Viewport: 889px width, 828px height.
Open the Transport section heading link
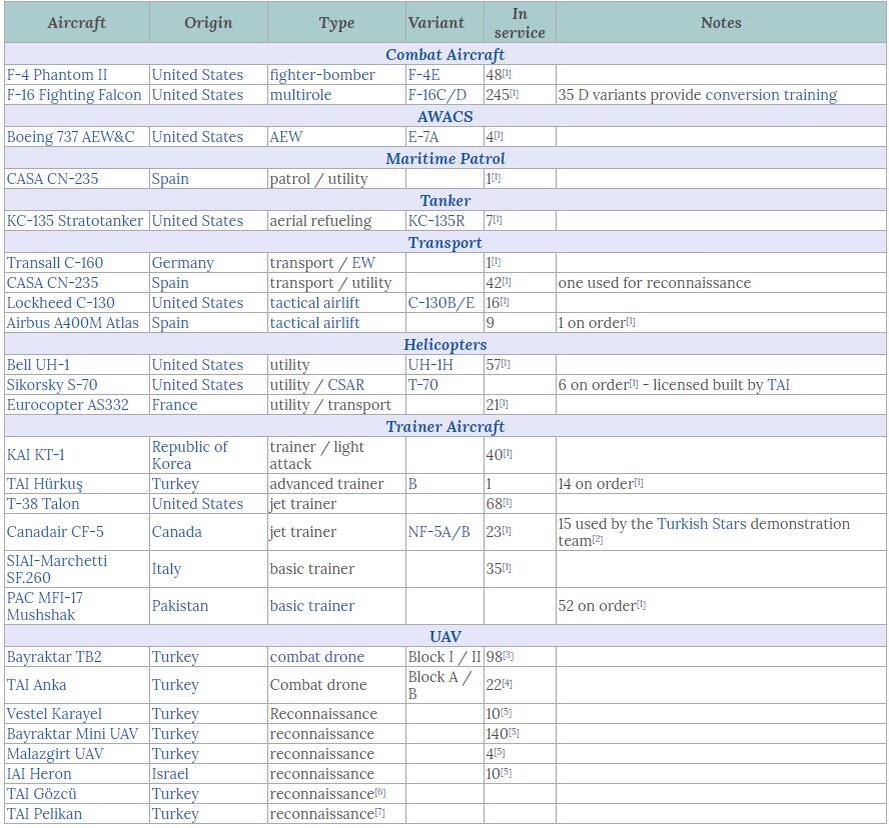click(x=445, y=242)
